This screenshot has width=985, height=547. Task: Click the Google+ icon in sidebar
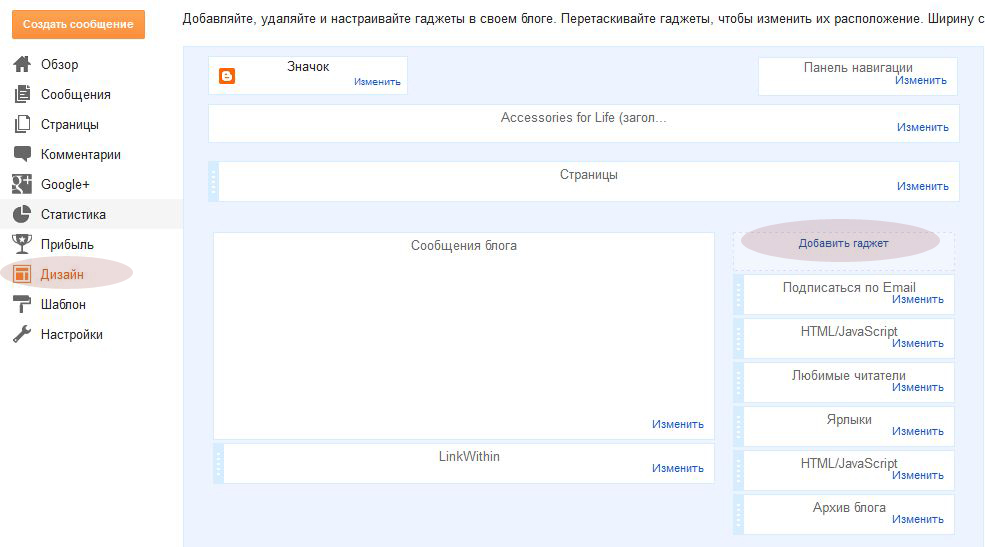[22, 184]
